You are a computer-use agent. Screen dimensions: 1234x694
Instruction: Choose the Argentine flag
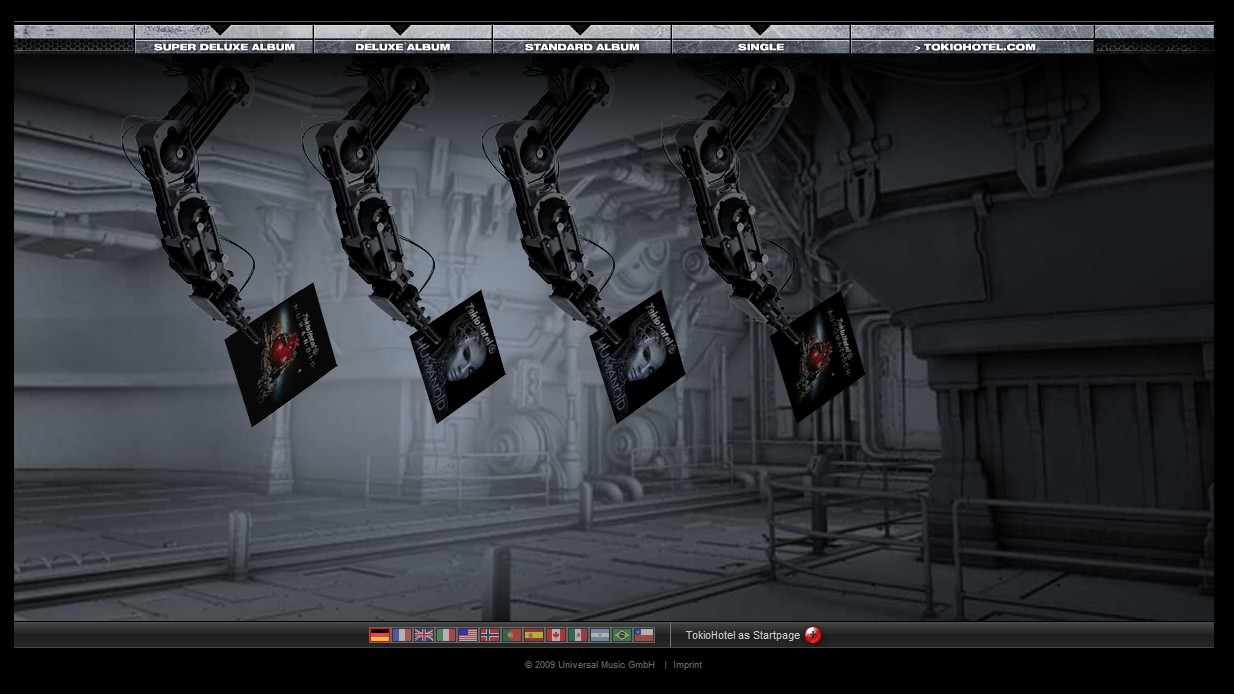(x=600, y=635)
